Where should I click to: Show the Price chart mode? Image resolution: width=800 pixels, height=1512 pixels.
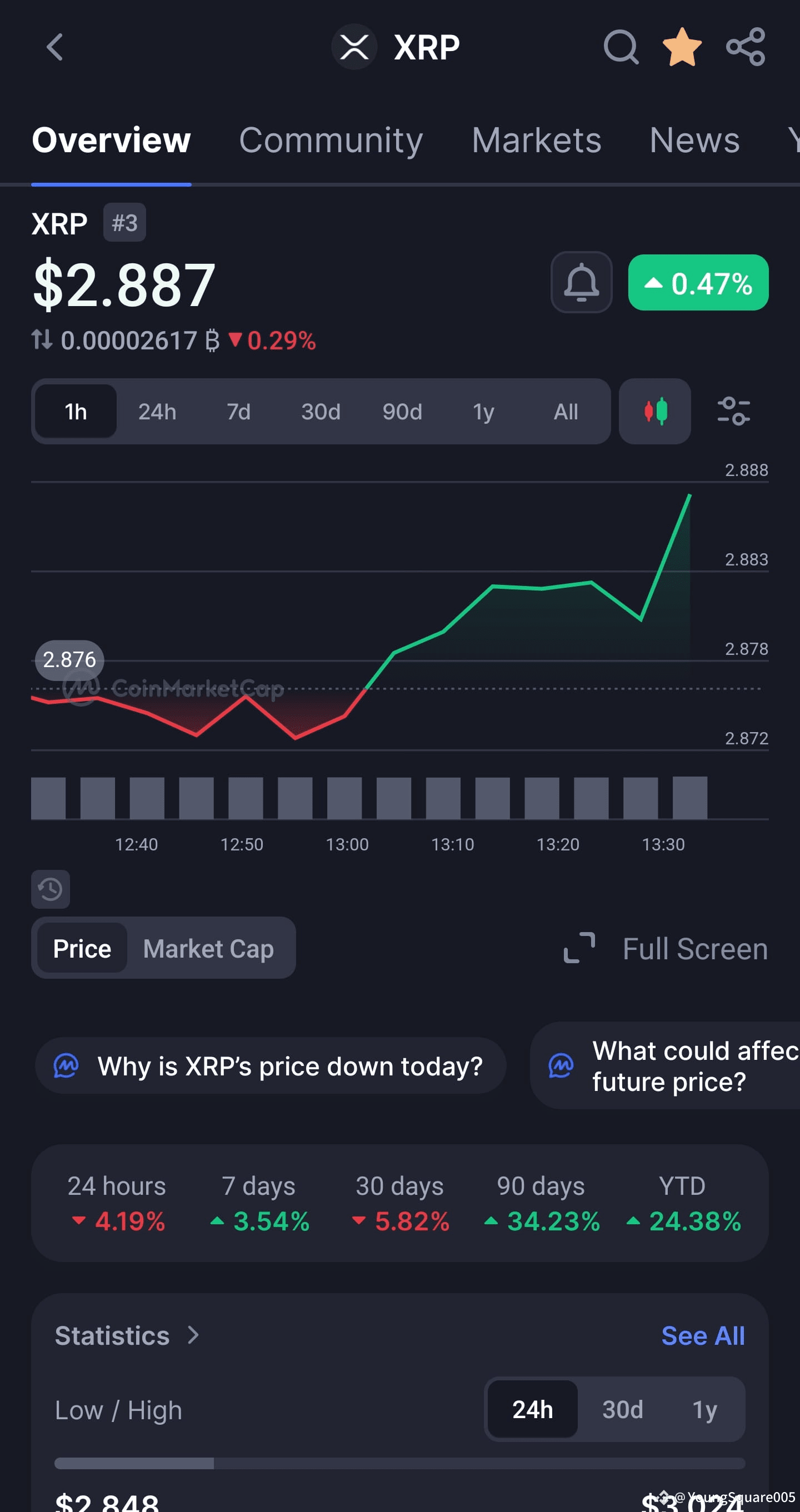82,948
